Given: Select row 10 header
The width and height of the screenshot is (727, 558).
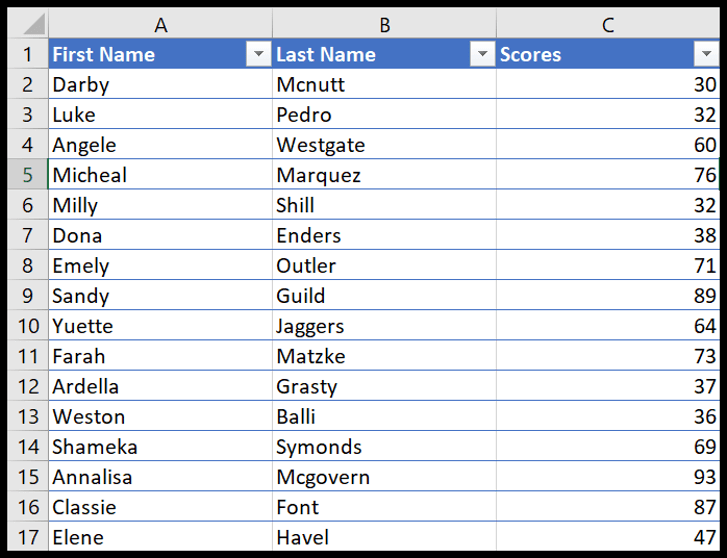Looking at the screenshot, I should coord(28,326).
